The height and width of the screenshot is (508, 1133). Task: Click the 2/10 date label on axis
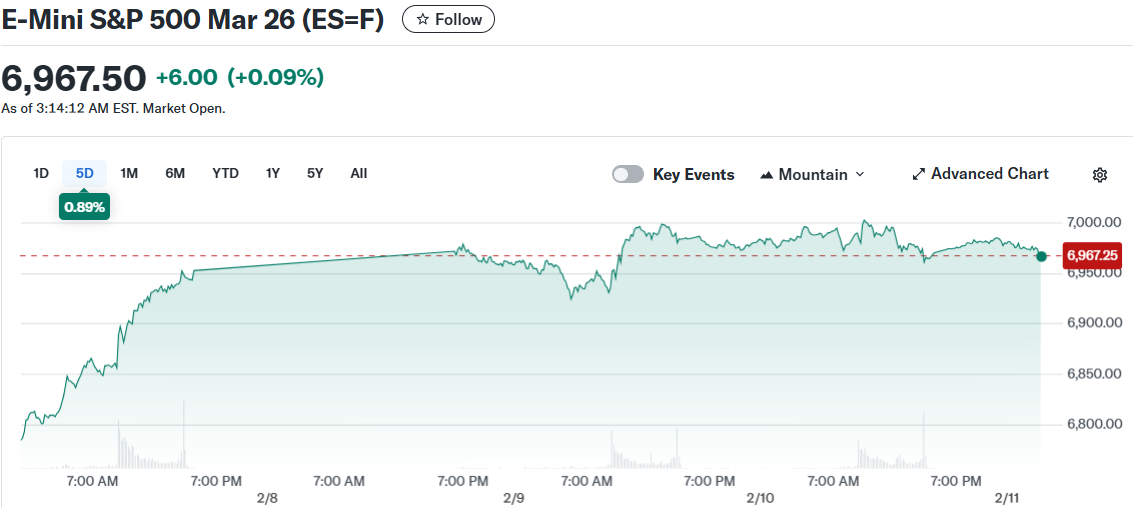click(x=760, y=498)
